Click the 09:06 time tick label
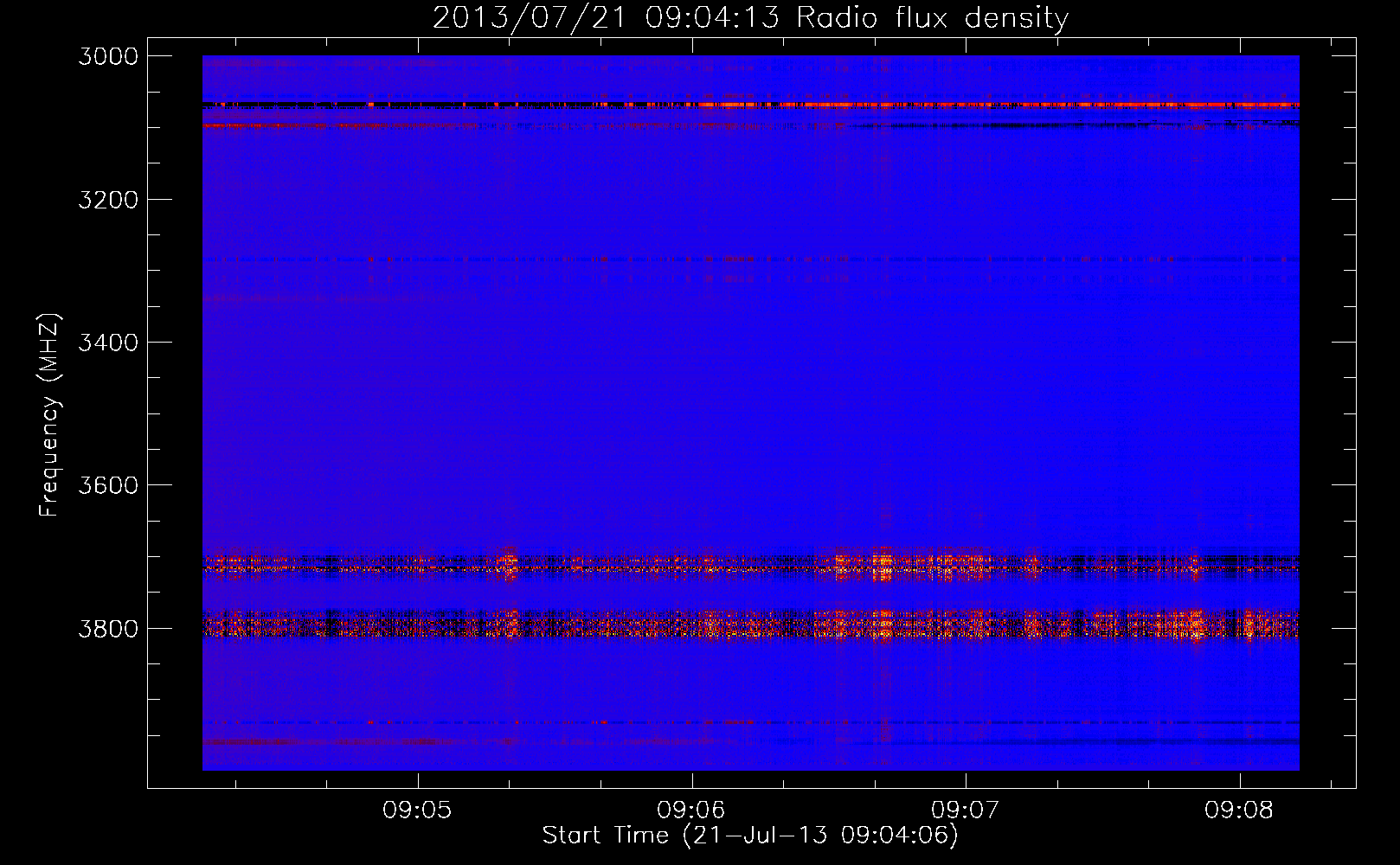This screenshot has width=1400, height=865. coord(691,811)
